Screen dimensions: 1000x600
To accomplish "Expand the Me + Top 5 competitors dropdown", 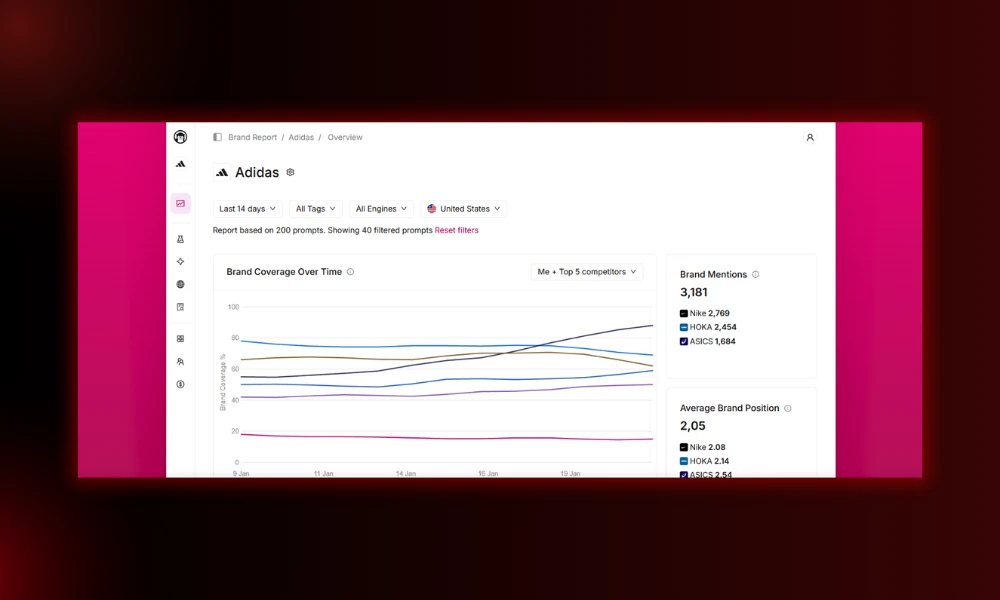I will tap(587, 272).
